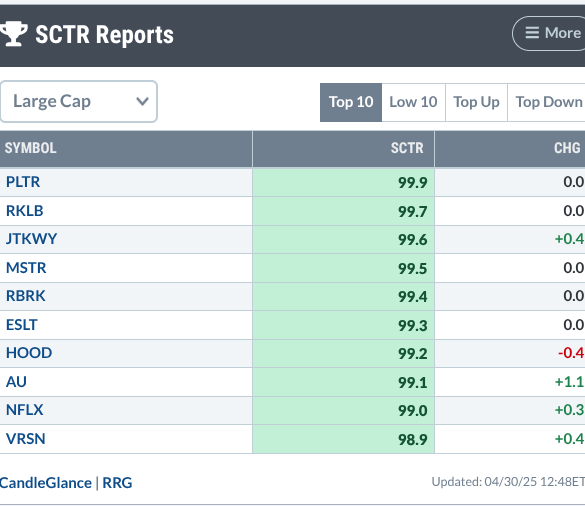Open the VRSN symbol link
585x506 pixels.
coord(26,439)
